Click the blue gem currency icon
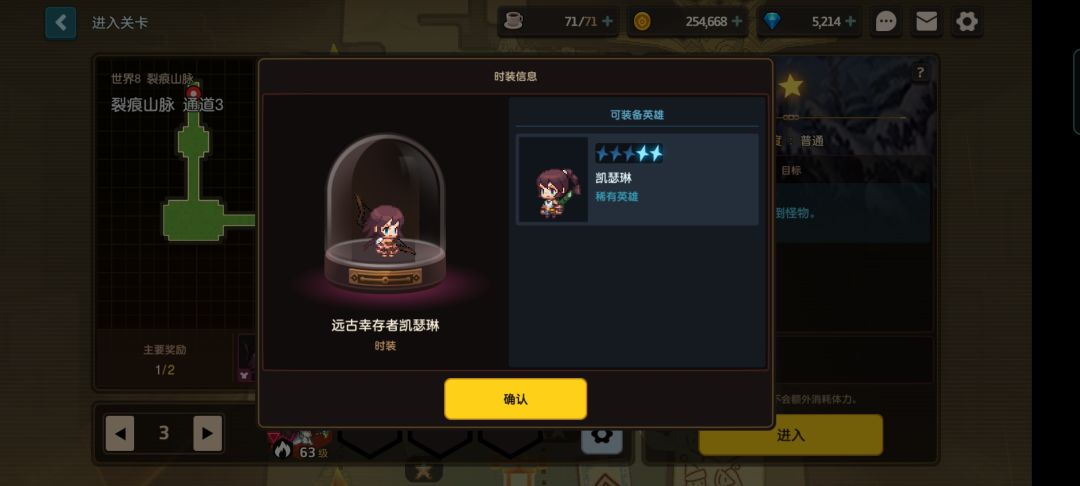Screen dimensions: 1080x486 point(772,22)
